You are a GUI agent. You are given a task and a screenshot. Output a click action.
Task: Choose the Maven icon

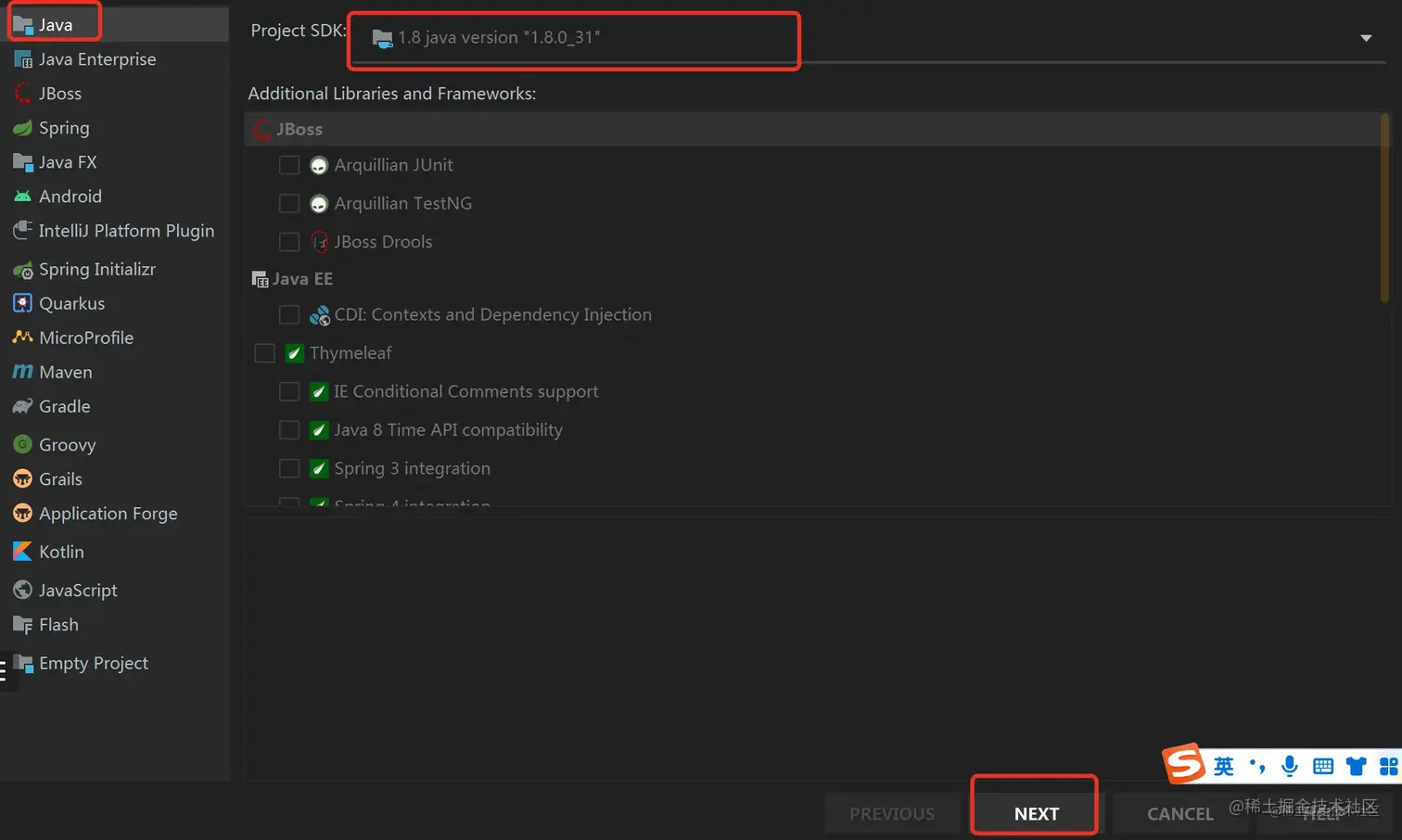[22, 372]
